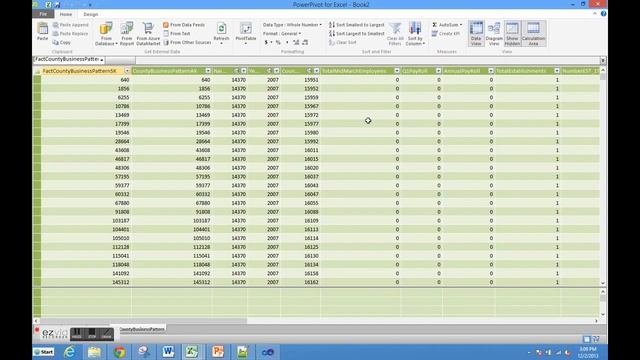Expand the formula bar
Screen dimensions: 640x360
tap(603, 60)
